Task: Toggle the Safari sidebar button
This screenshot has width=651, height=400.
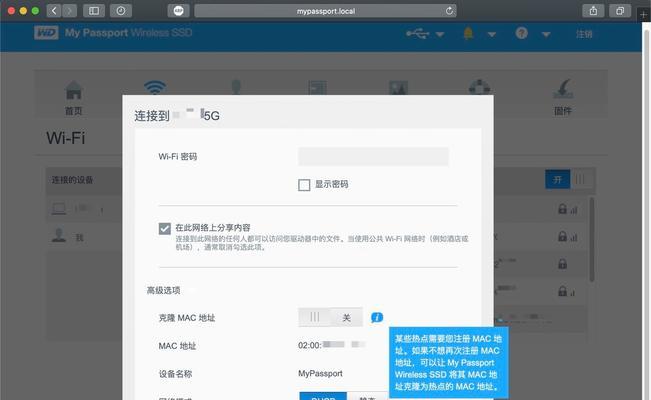Action: click(x=94, y=11)
